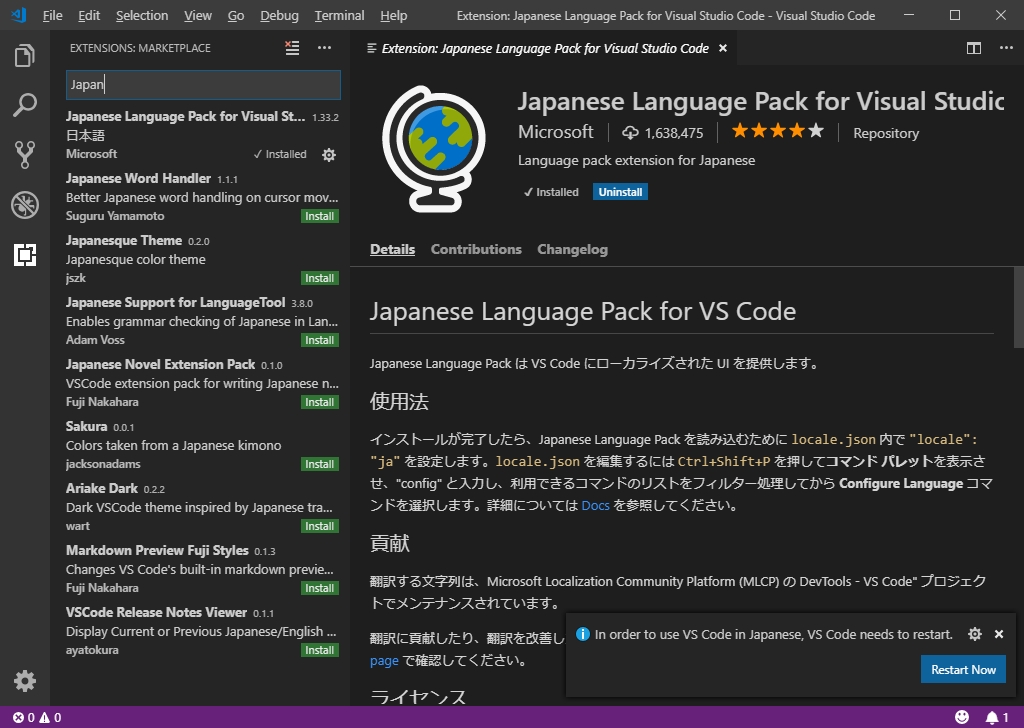Click split editor icon

(x=974, y=48)
